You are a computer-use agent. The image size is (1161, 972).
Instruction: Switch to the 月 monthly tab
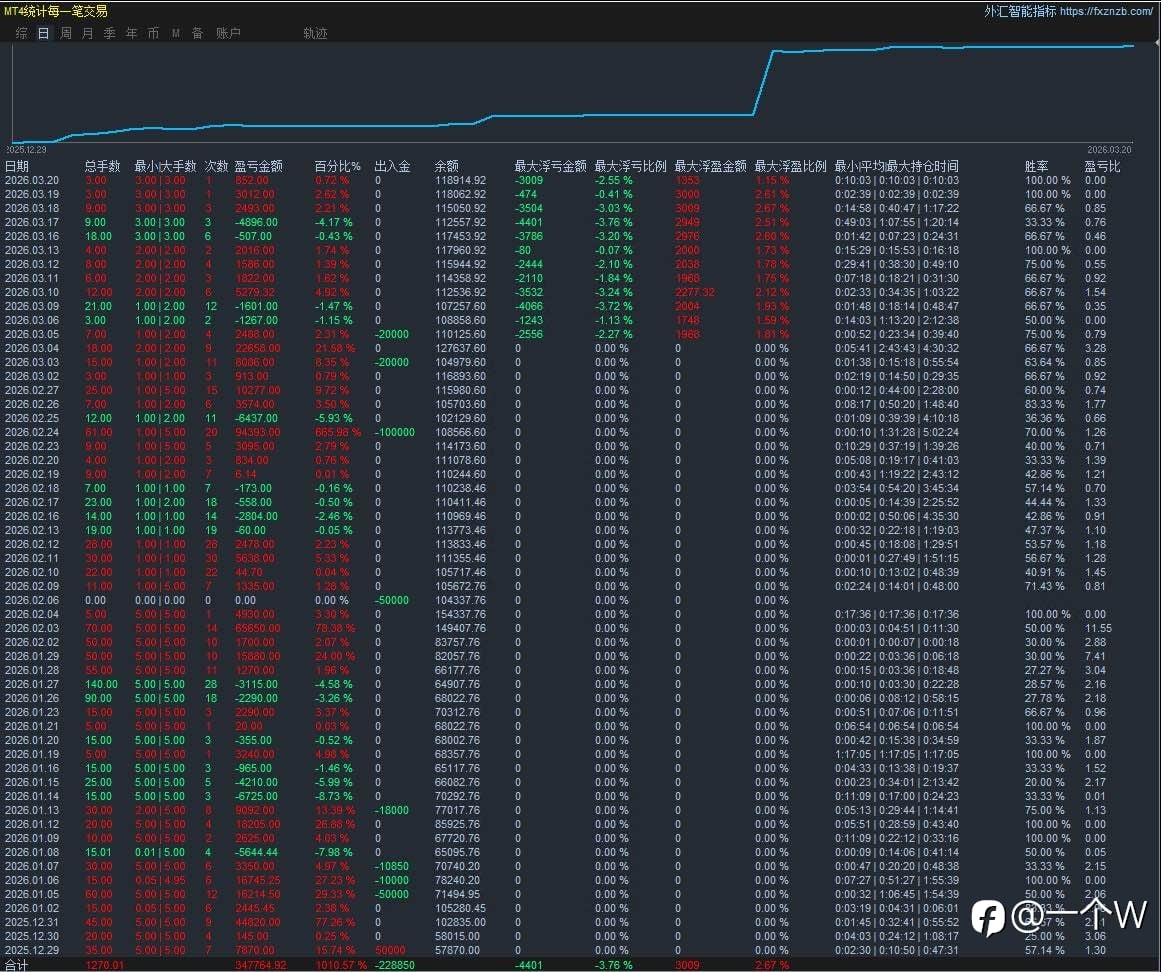click(x=88, y=33)
